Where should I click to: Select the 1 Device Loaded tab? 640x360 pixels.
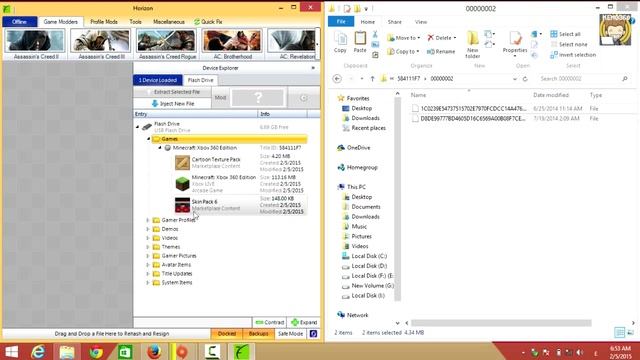pos(158,80)
